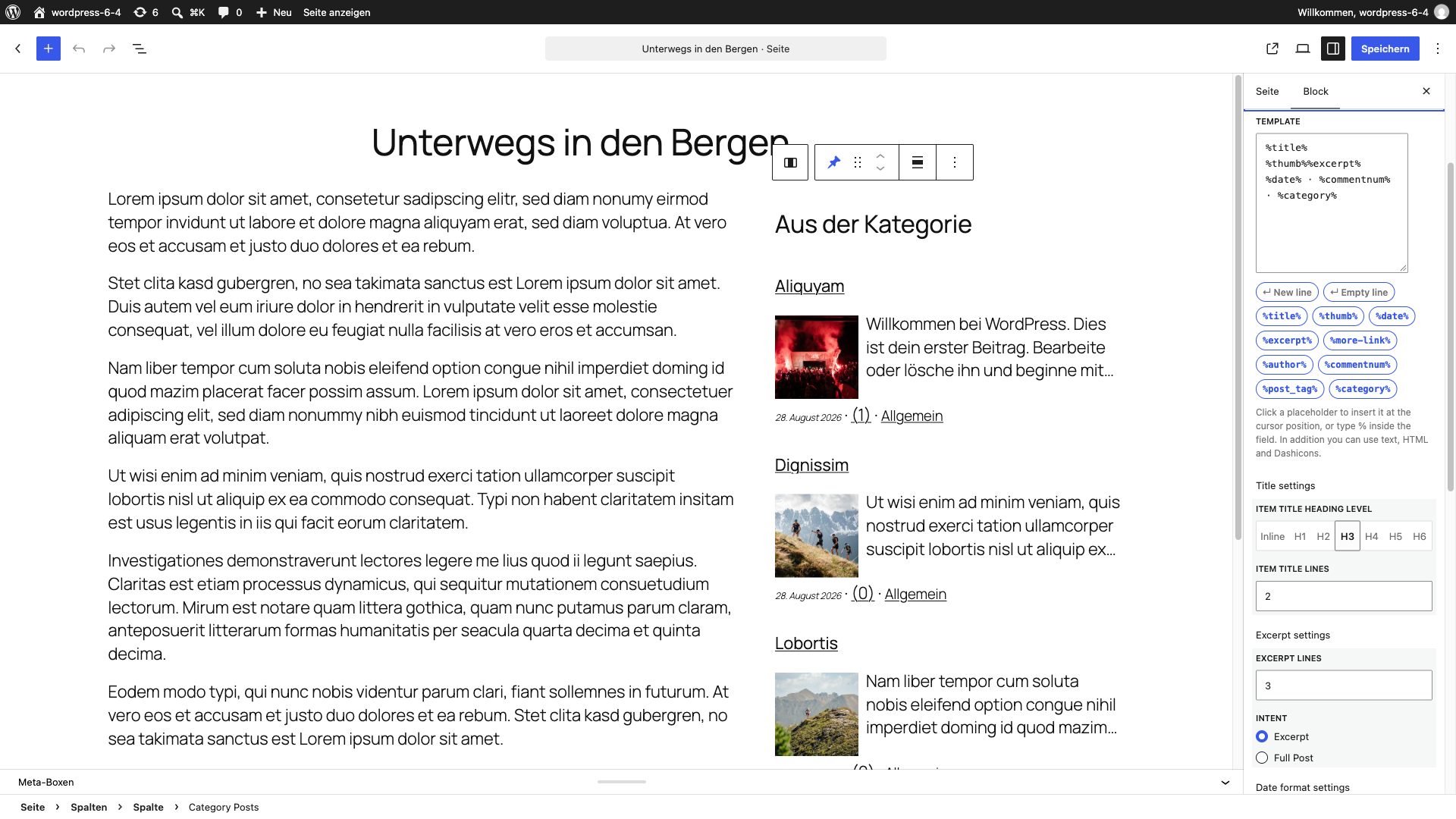1456x819 pixels.
Task: View the page in a new tab
Action: click(x=1272, y=49)
